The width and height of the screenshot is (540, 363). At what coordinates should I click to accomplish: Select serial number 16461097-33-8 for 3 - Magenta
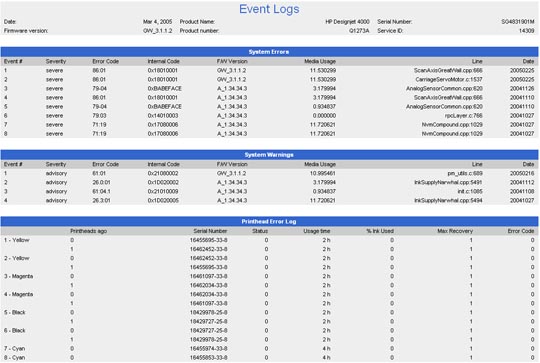(208, 276)
